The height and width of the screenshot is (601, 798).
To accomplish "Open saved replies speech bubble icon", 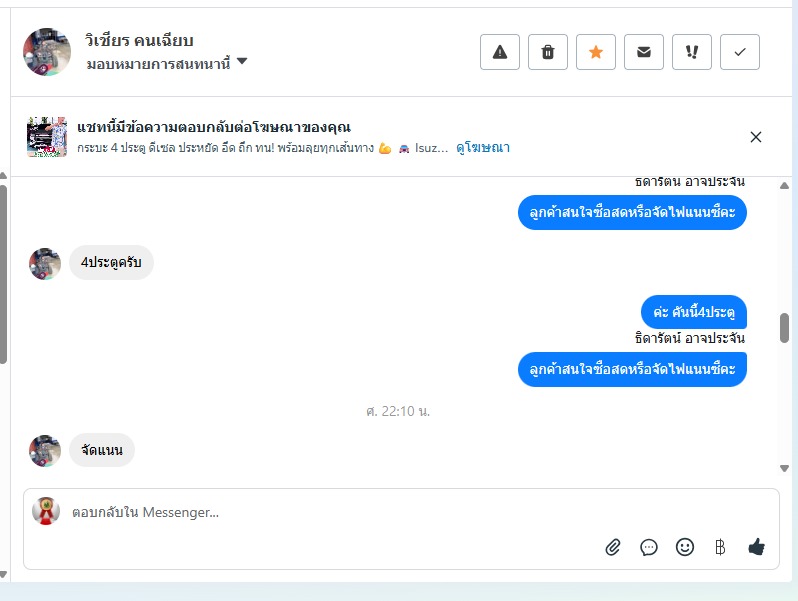I will [649, 547].
